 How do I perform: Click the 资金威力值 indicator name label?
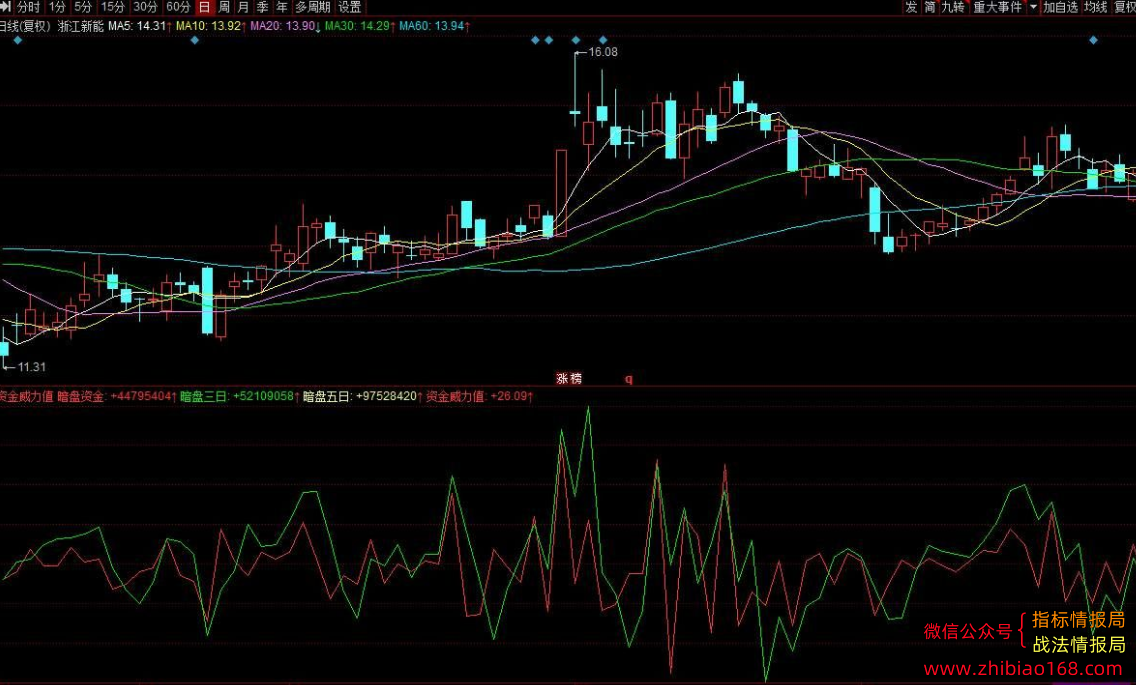[x=27, y=397]
